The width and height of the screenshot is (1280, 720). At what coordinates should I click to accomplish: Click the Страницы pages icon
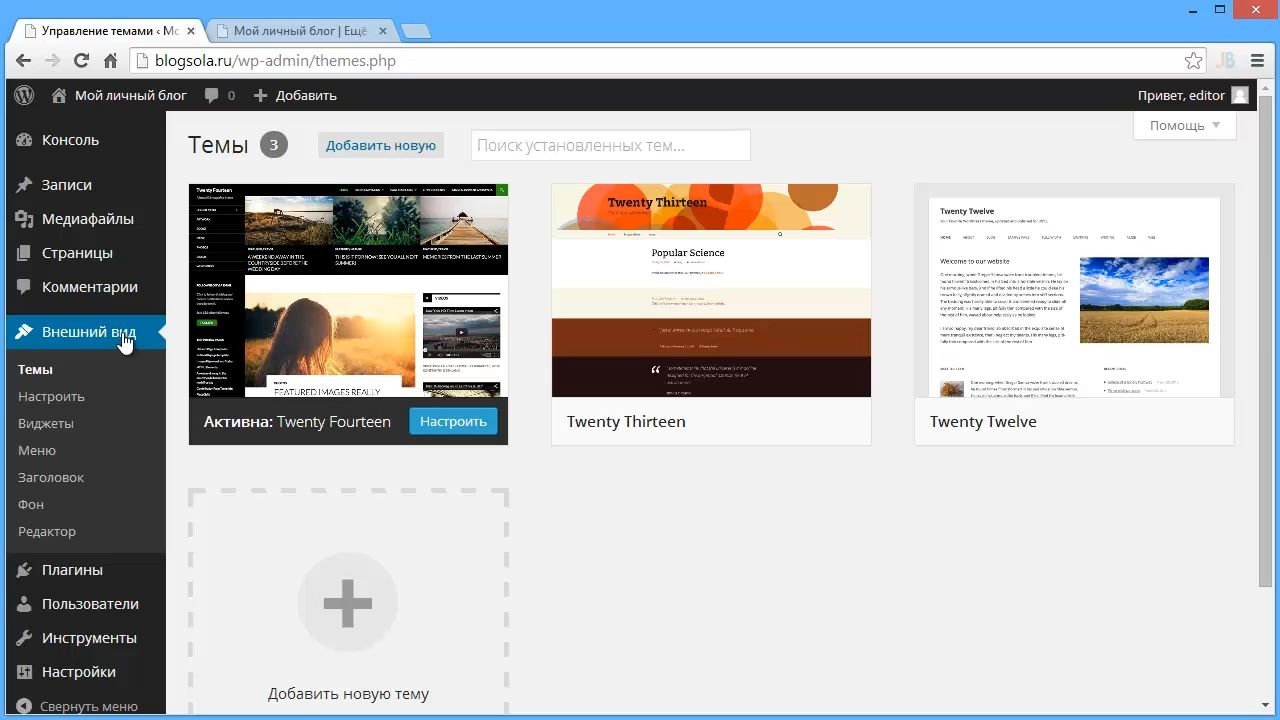click(24, 253)
